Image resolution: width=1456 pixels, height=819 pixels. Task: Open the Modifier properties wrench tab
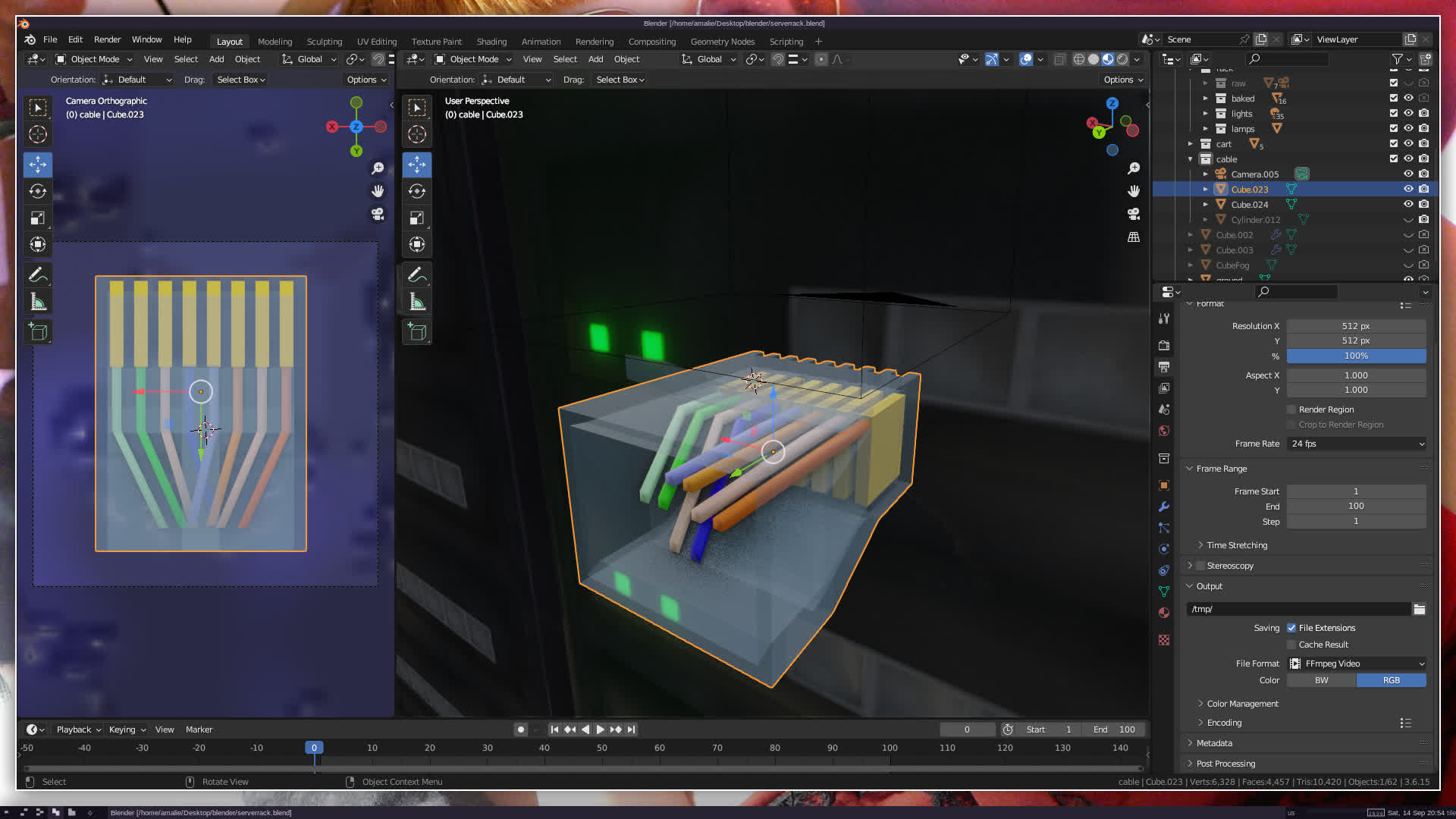click(x=1164, y=507)
